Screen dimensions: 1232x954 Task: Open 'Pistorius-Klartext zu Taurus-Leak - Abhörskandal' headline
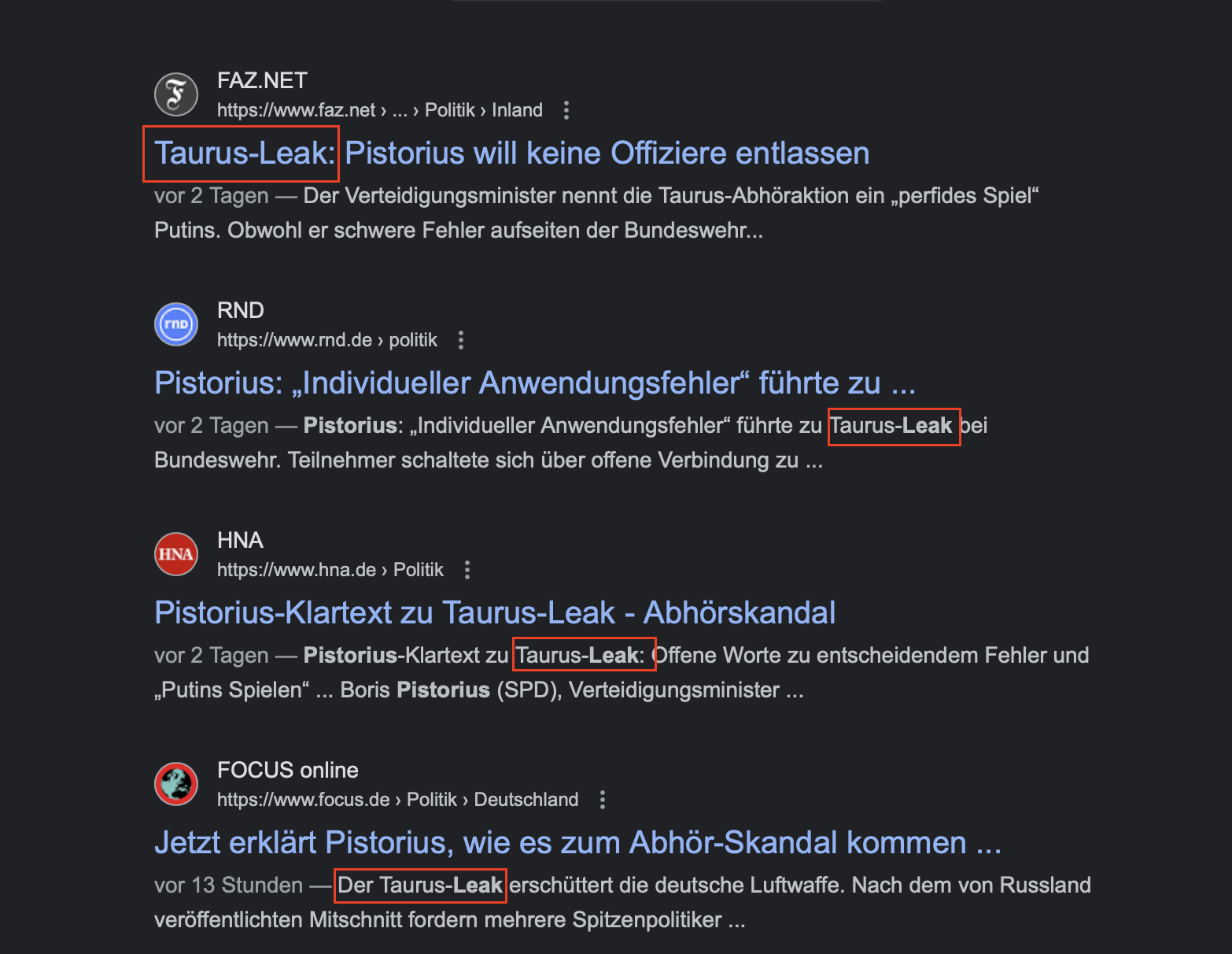pos(495,612)
